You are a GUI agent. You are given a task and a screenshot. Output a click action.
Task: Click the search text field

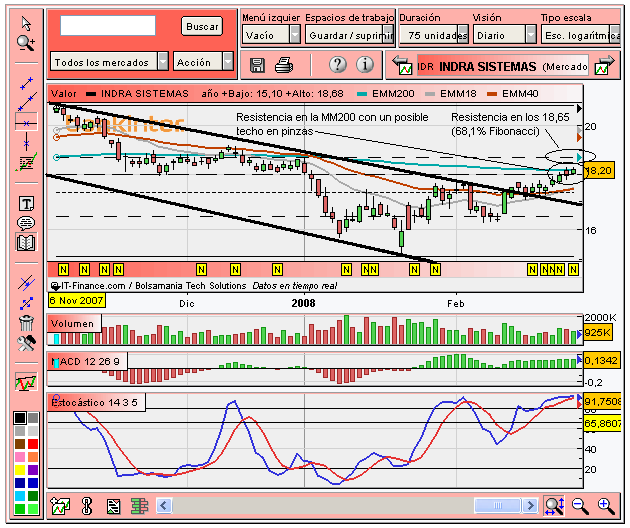[x=108, y=26]
